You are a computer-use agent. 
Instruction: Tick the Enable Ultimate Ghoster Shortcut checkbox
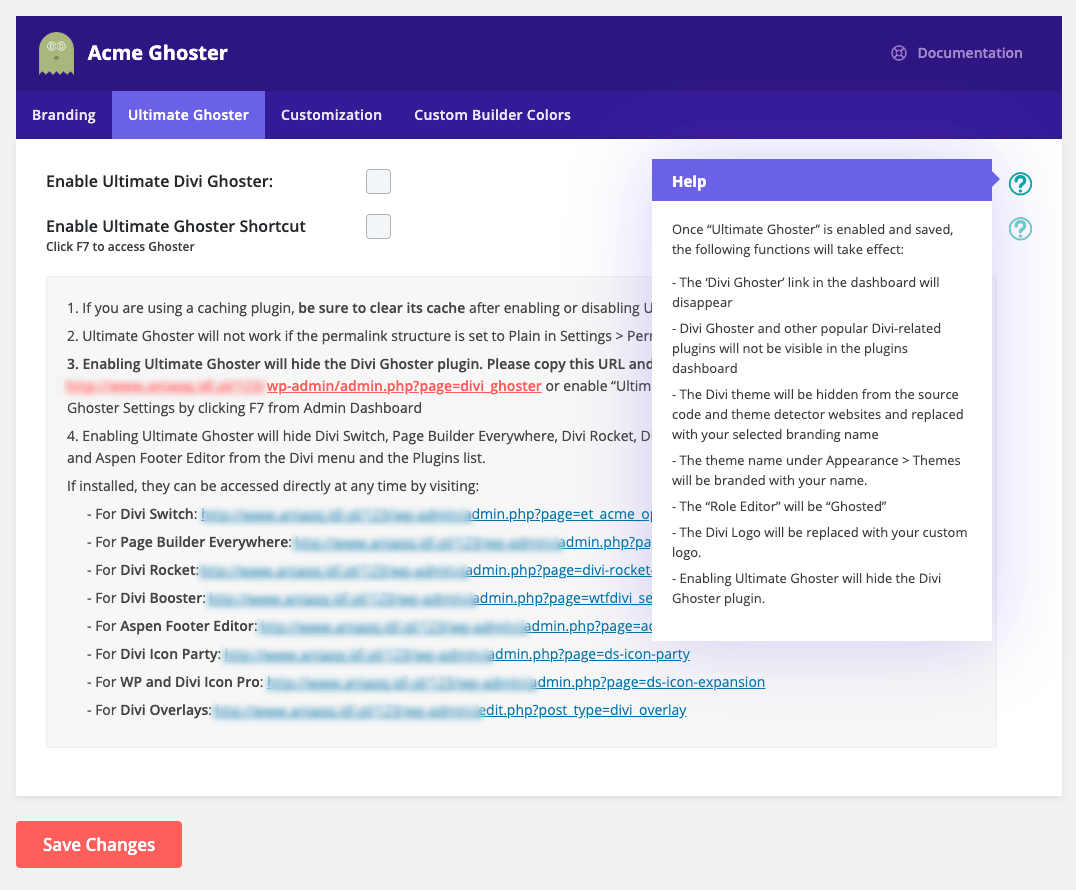click(x=378, y=226)
